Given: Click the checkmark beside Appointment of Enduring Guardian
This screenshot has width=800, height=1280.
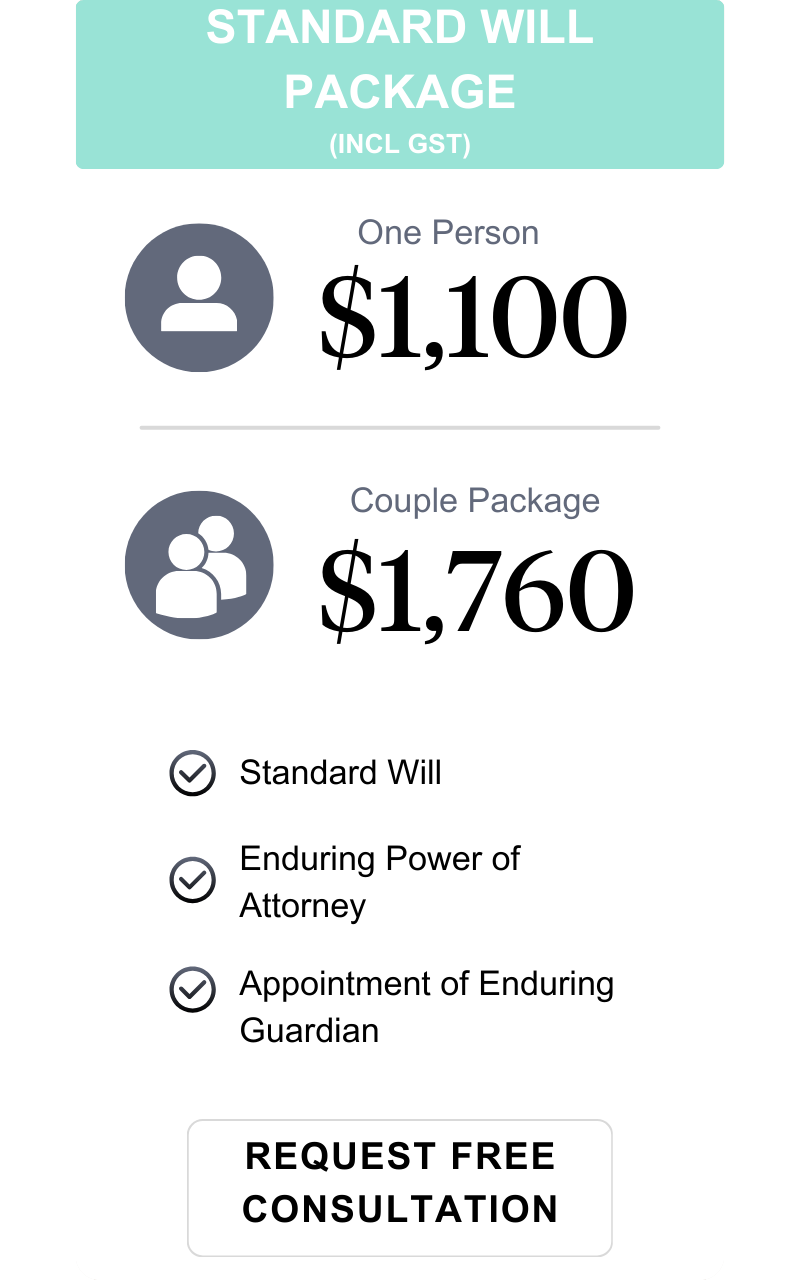Looking at the screenshot, I should pyautogui.click(x=192, y=990).
